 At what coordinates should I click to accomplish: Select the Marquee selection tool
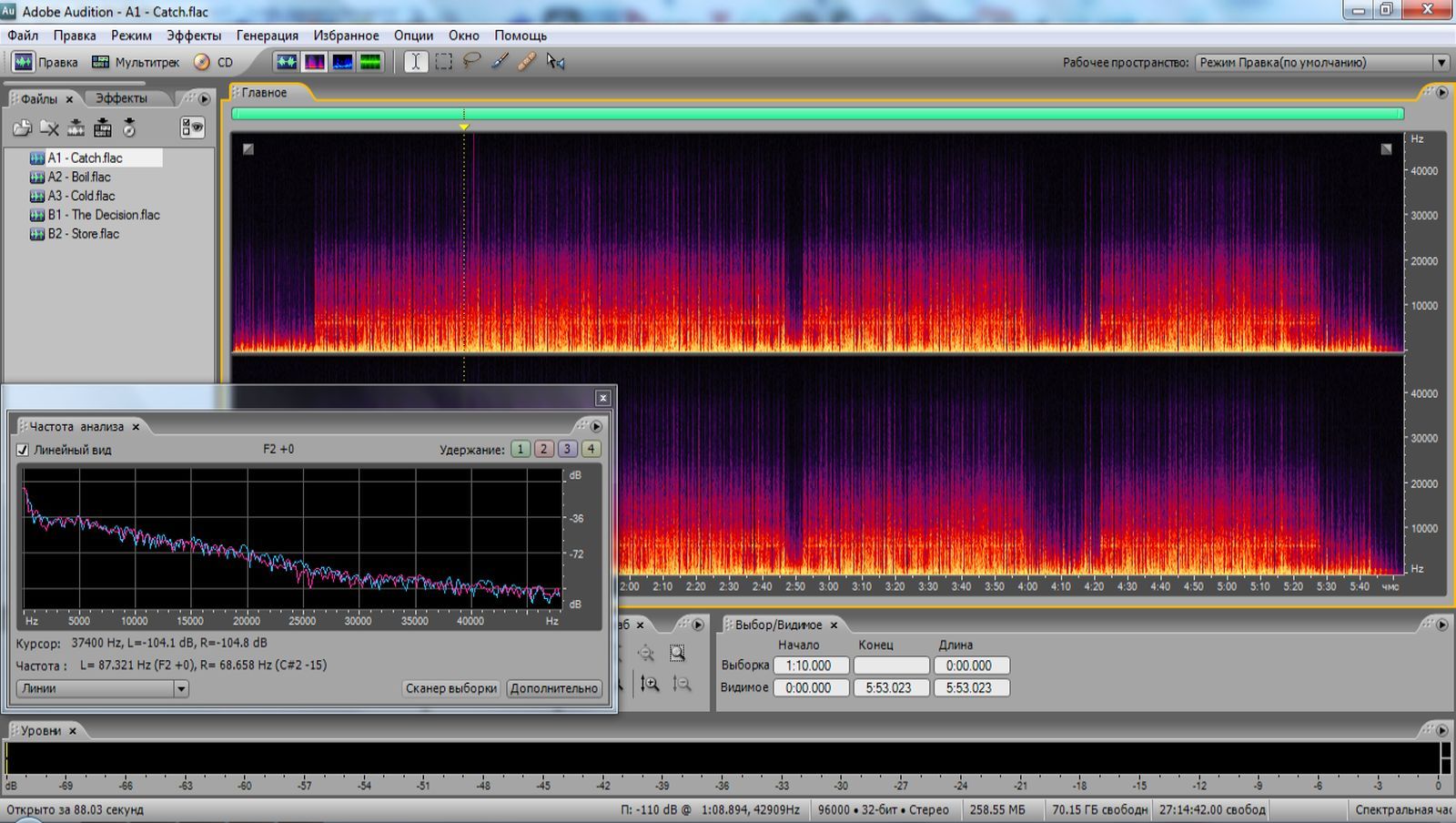444,62
